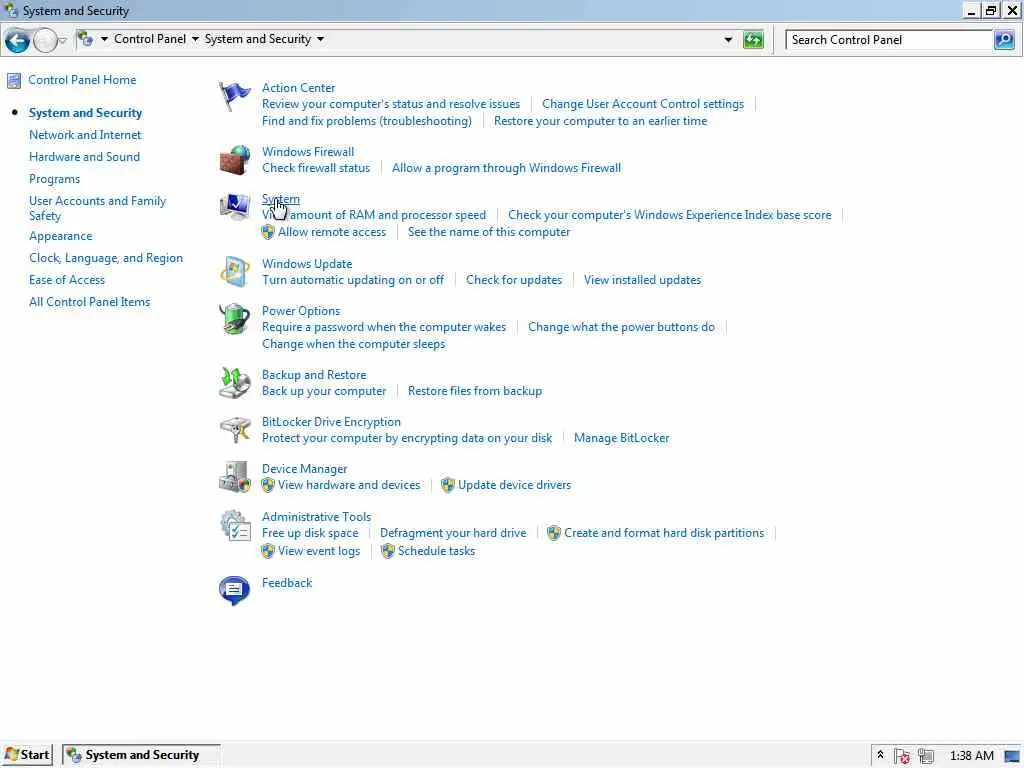Click the Control Panel Home icon

14,80
